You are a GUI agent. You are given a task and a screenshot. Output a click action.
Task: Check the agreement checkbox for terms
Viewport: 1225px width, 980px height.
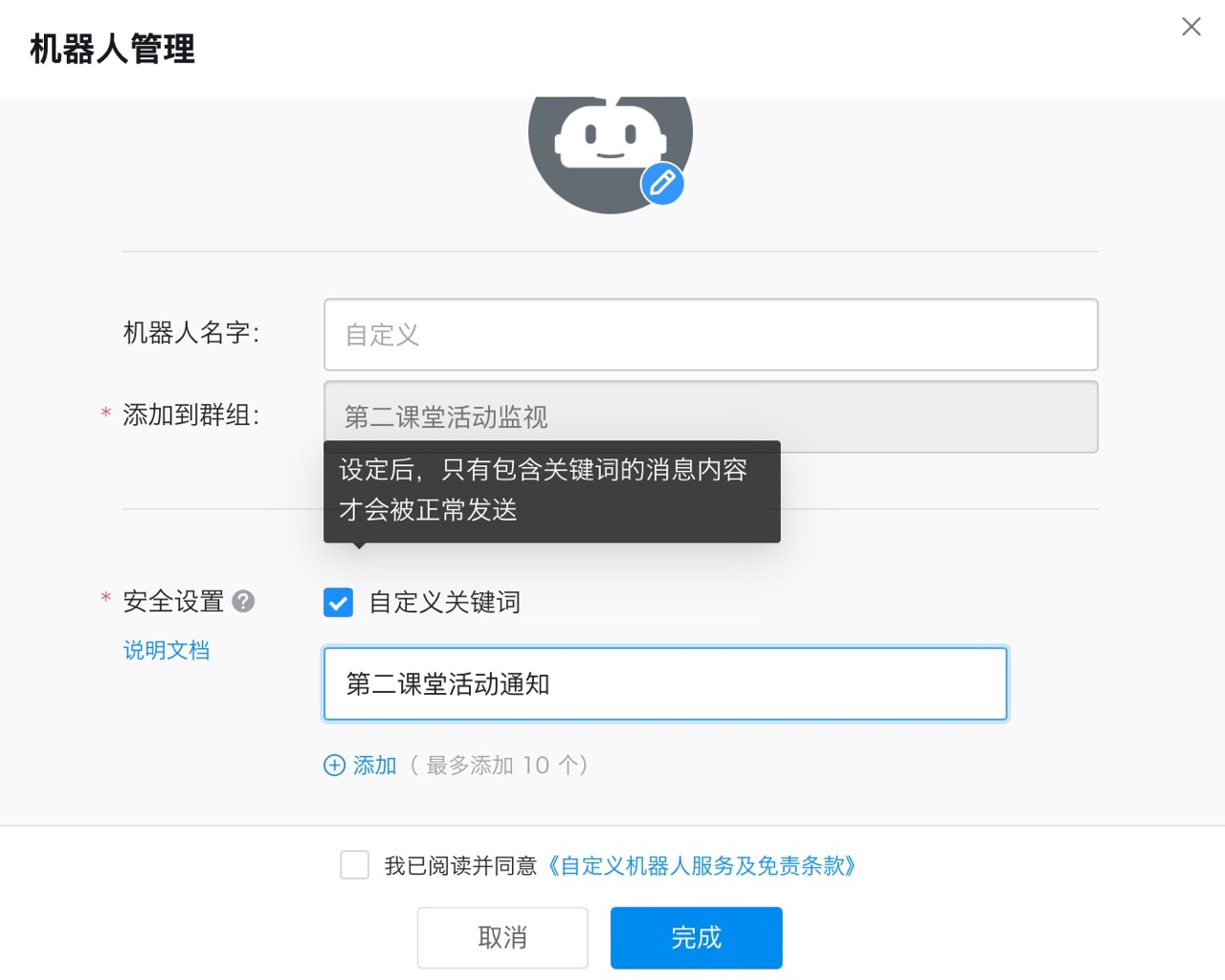click(354, 865)
